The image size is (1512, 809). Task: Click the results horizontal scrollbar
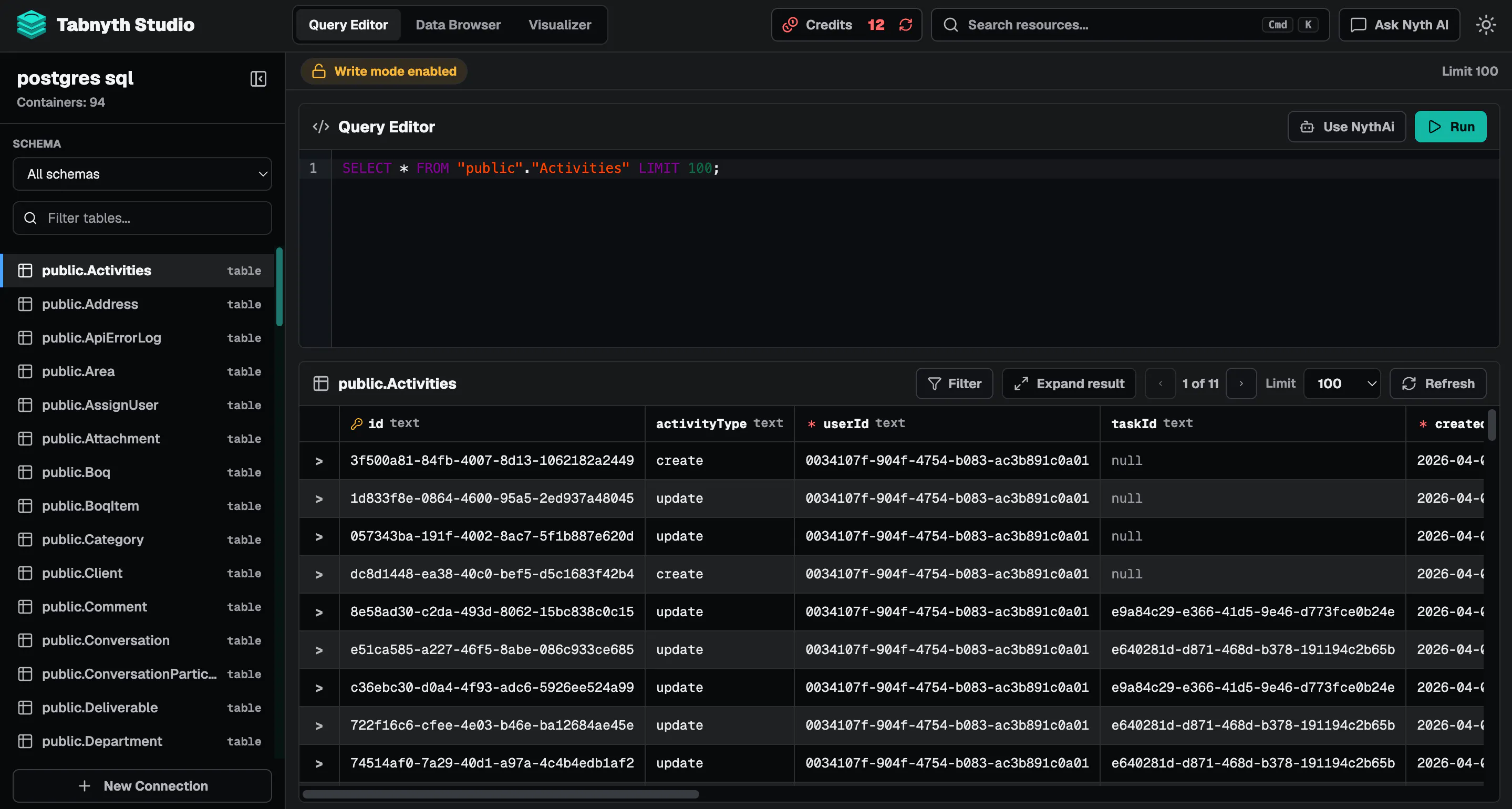pos(501,794)
